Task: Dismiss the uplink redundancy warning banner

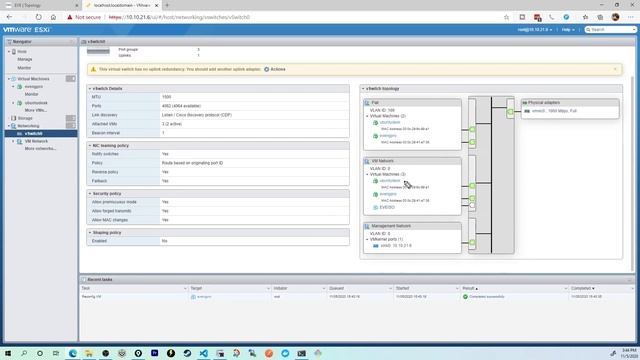Action: coord(616,69)
